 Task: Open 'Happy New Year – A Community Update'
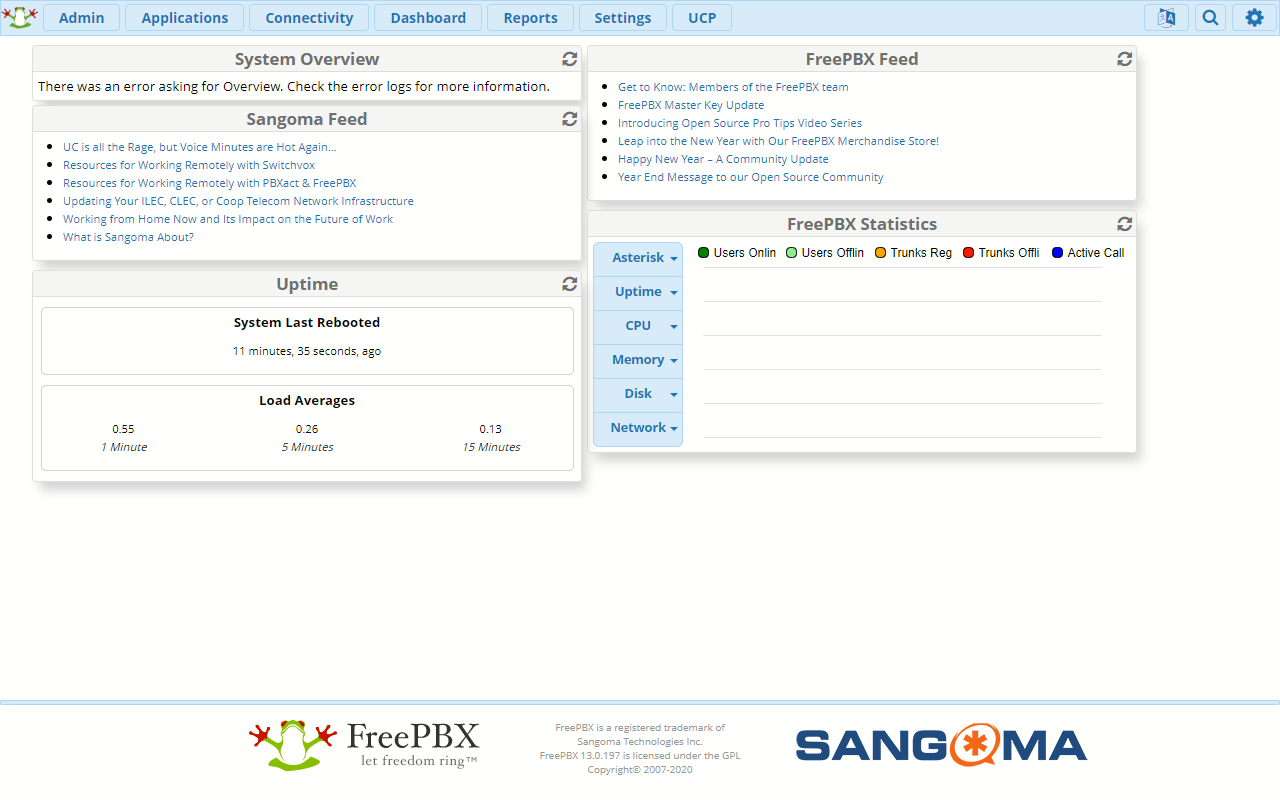tap(723, 159)
